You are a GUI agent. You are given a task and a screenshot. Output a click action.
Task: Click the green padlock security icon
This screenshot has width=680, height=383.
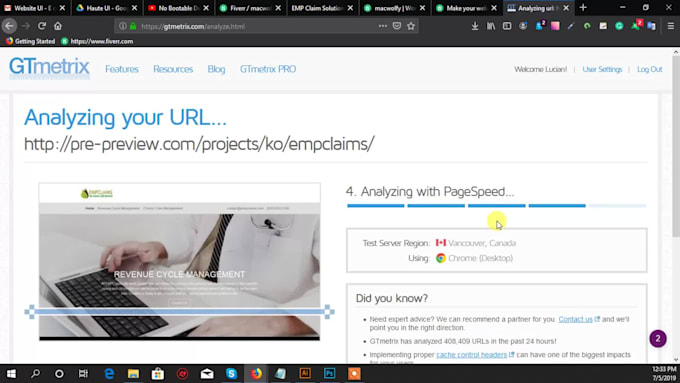coord(133,26)
